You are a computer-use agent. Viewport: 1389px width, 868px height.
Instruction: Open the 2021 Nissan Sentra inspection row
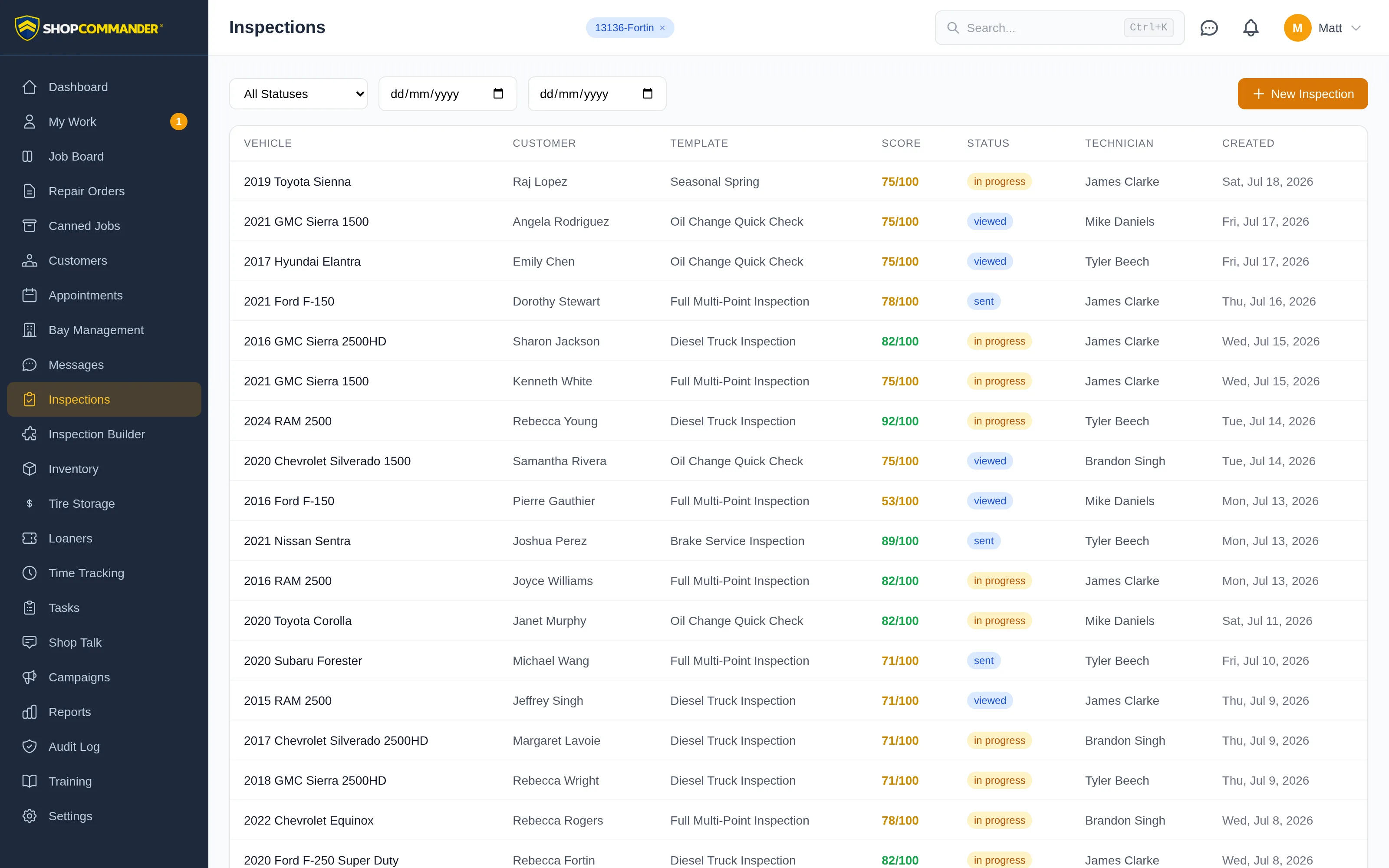(x=798, y=541)
